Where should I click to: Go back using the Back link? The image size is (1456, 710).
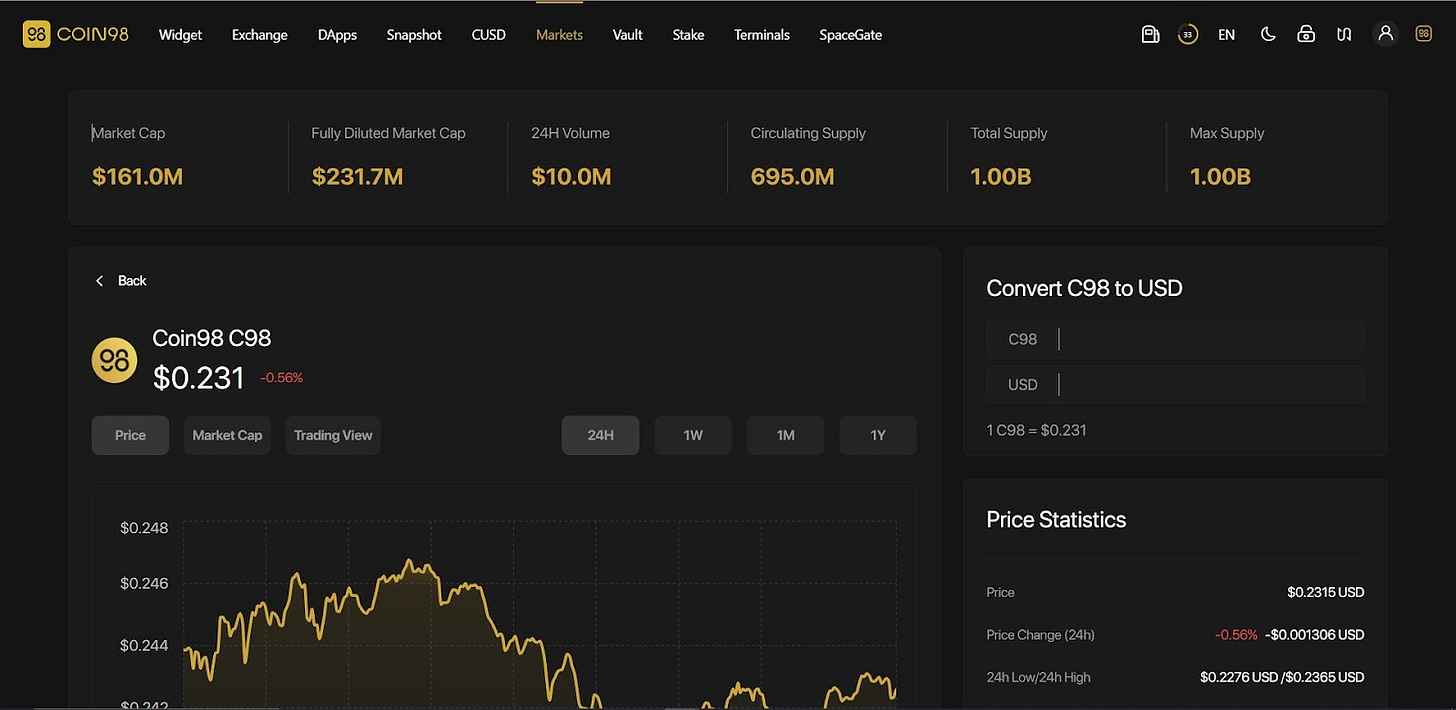132,281
